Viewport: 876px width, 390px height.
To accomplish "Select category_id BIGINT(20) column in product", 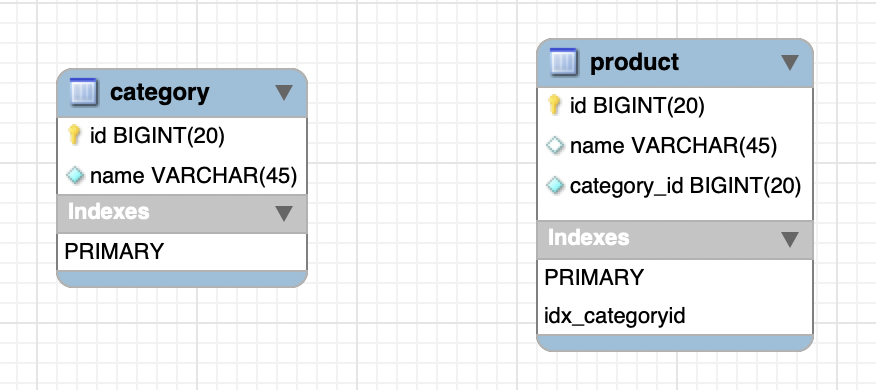I will click(x=675, y=186).
